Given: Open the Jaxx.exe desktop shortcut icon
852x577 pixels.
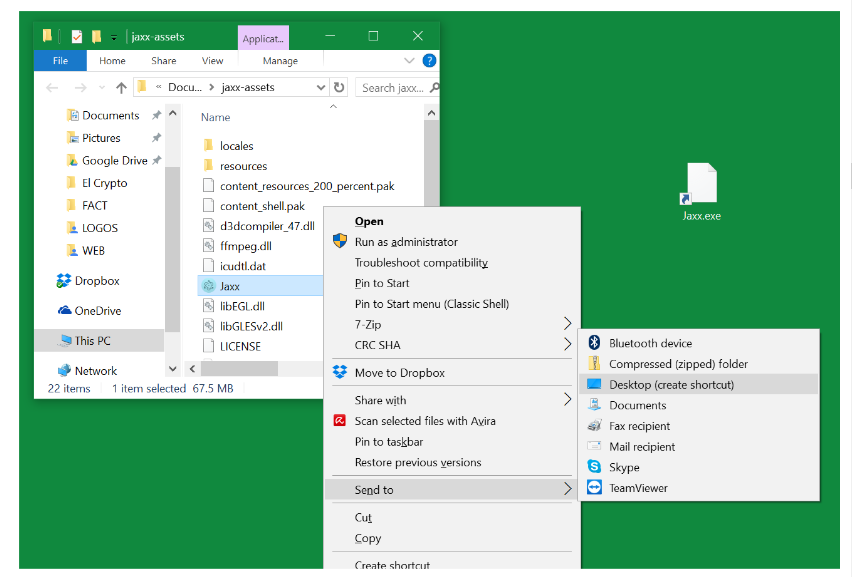Looking at the screenshot, I should [701, 184].
